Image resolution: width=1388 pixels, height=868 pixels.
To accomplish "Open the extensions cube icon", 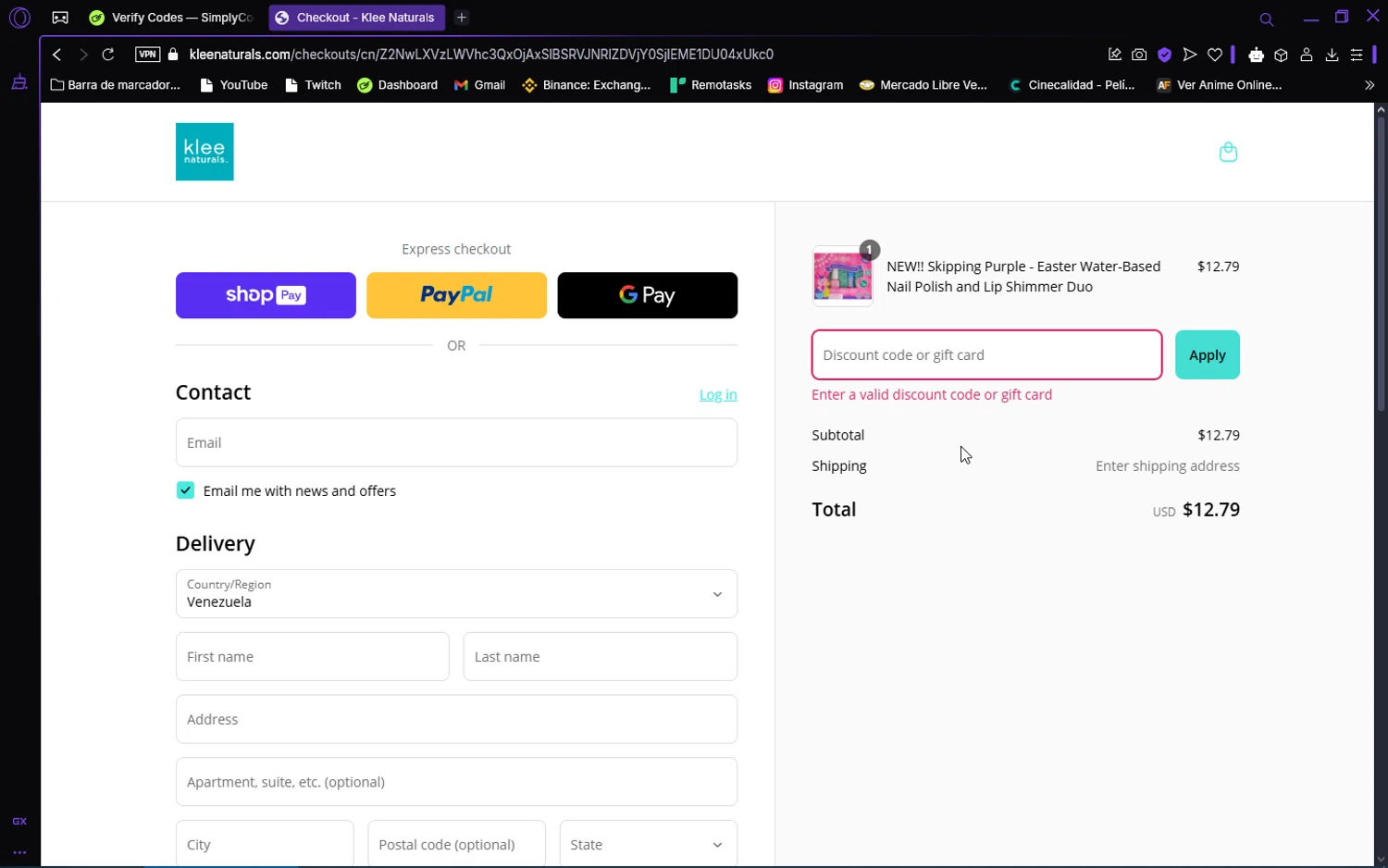I will (1281, 55).
